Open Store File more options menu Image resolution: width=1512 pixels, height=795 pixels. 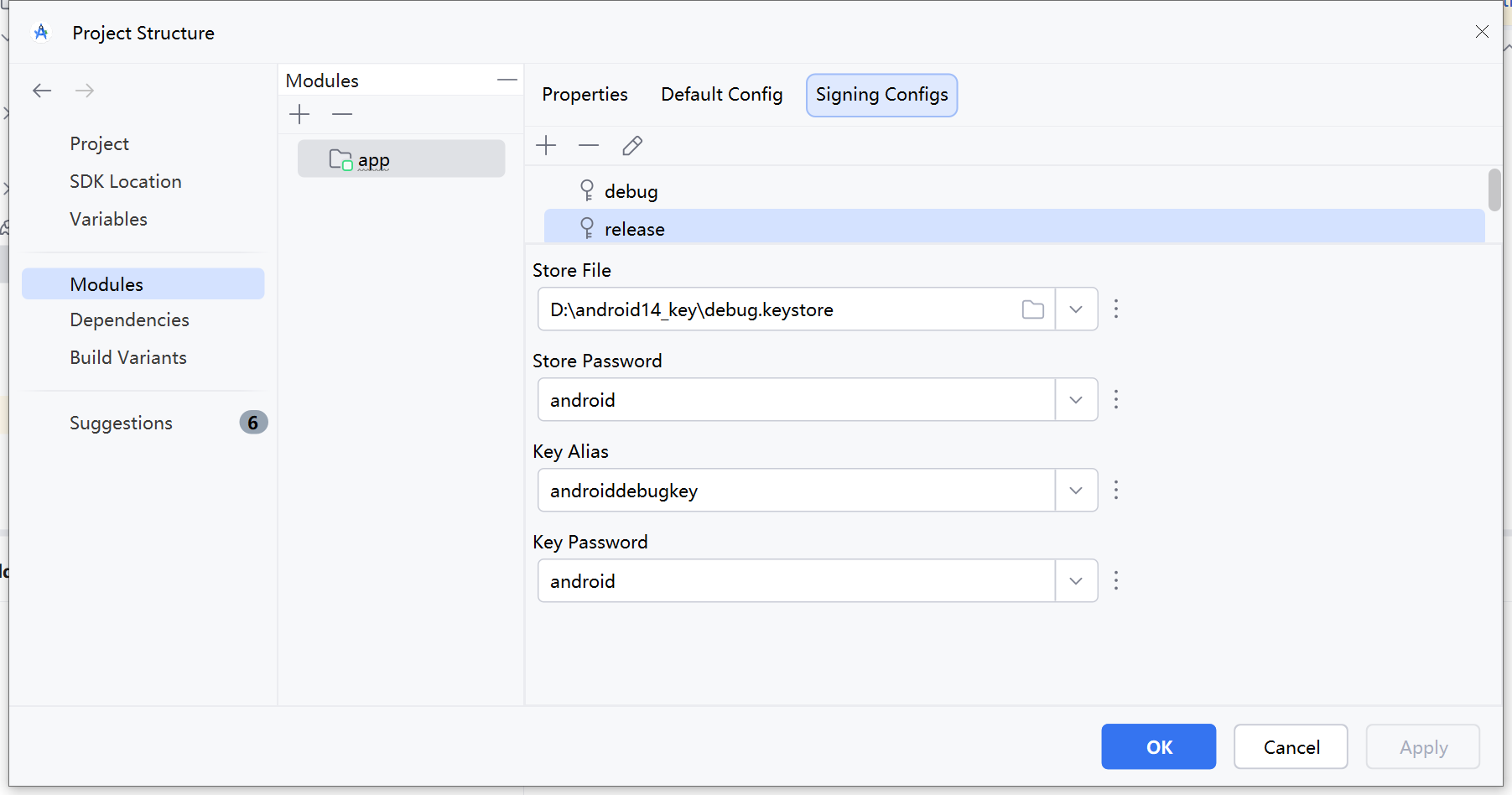(x=1116, y=309)
